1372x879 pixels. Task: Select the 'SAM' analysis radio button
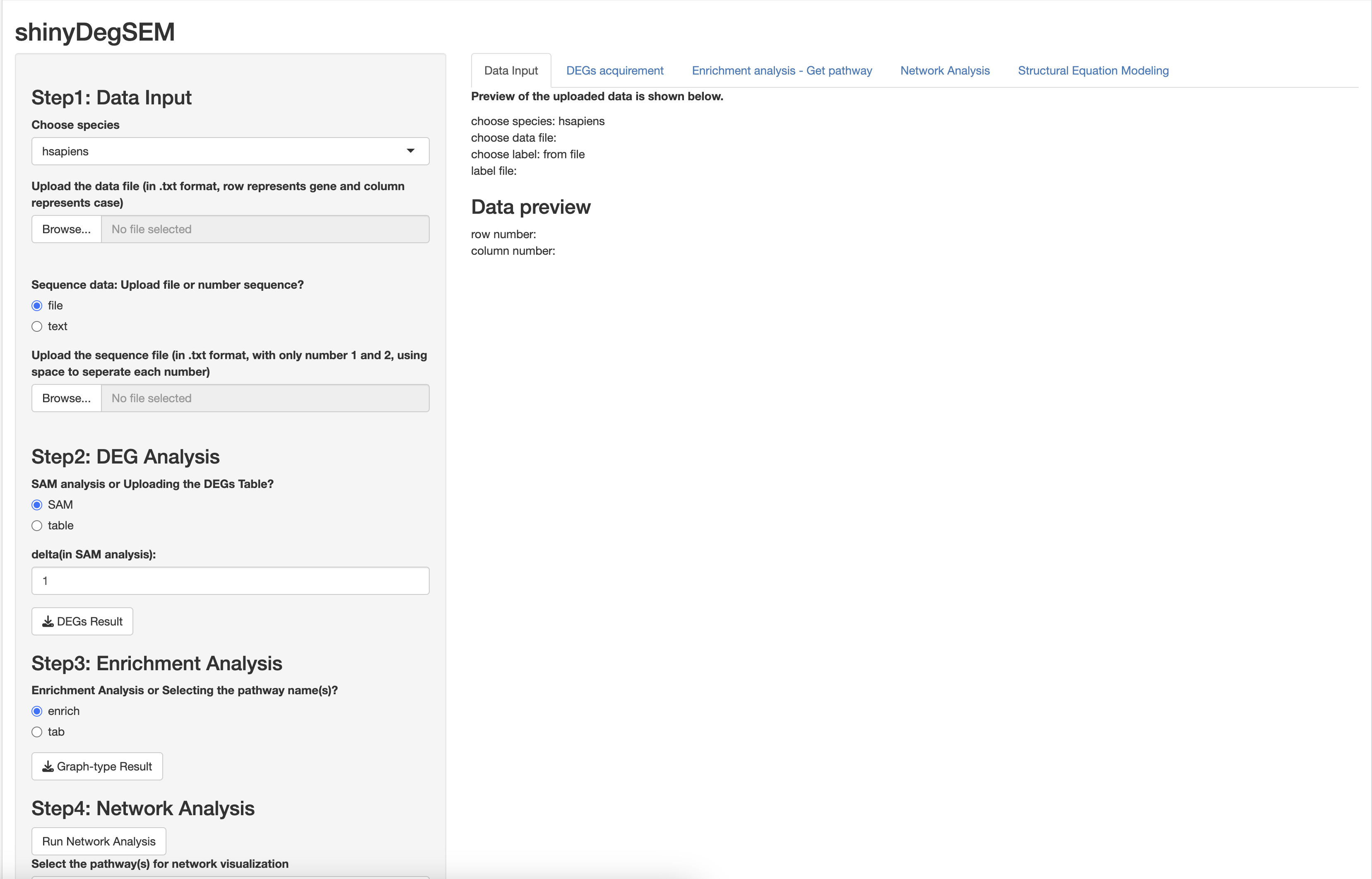(x=36, y=504)
